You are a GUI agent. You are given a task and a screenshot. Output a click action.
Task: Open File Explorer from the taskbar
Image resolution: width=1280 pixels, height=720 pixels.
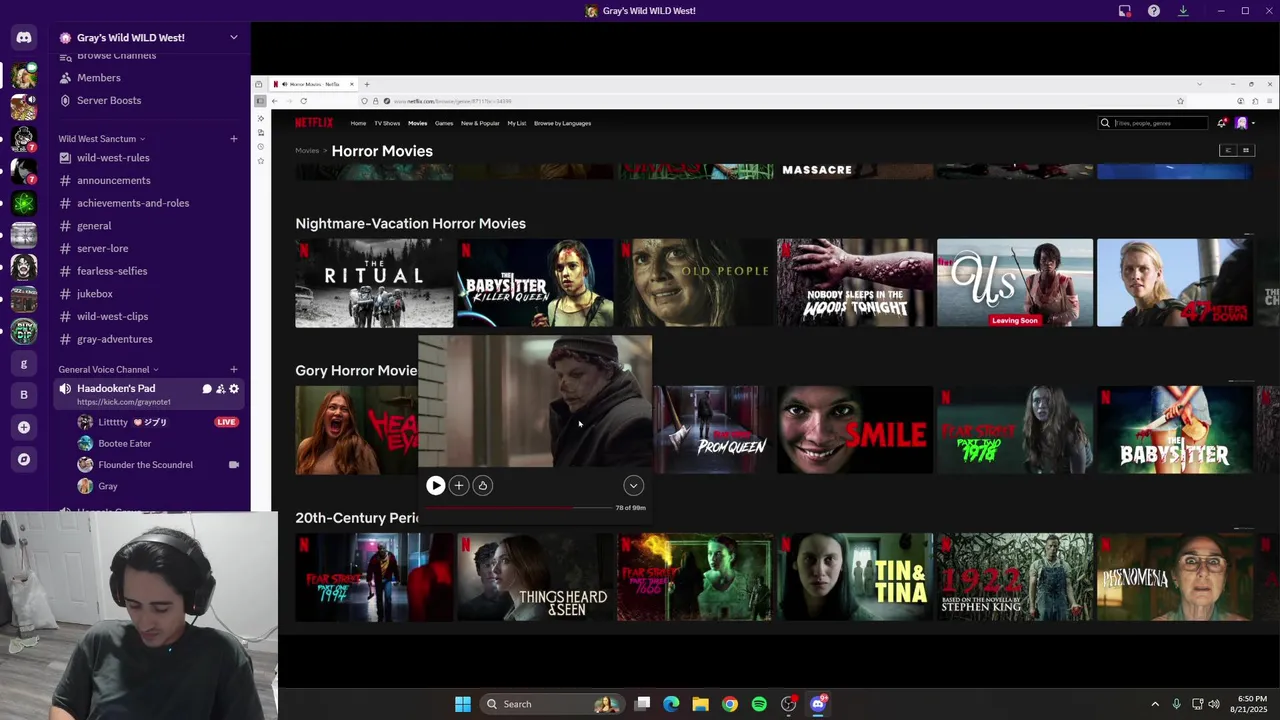(x=701, y=704)
